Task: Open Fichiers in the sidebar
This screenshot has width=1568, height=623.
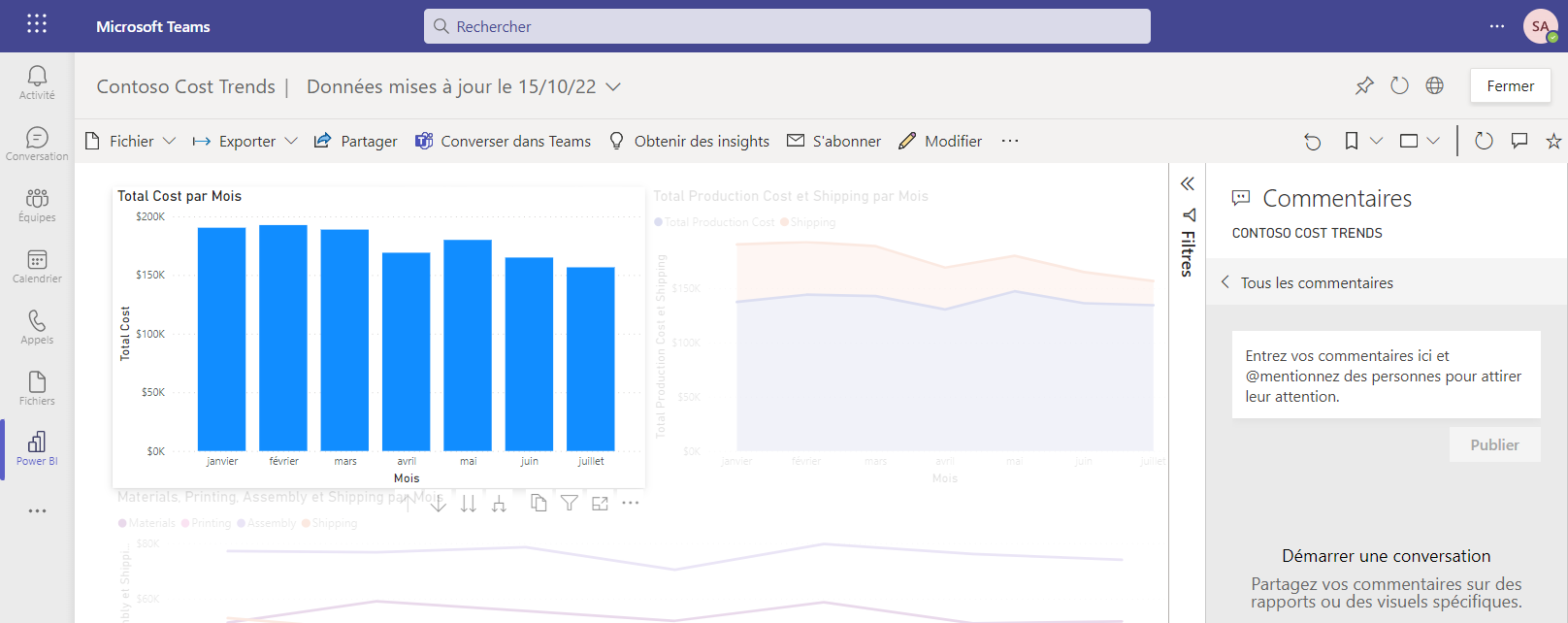Action: pos(37,388)
